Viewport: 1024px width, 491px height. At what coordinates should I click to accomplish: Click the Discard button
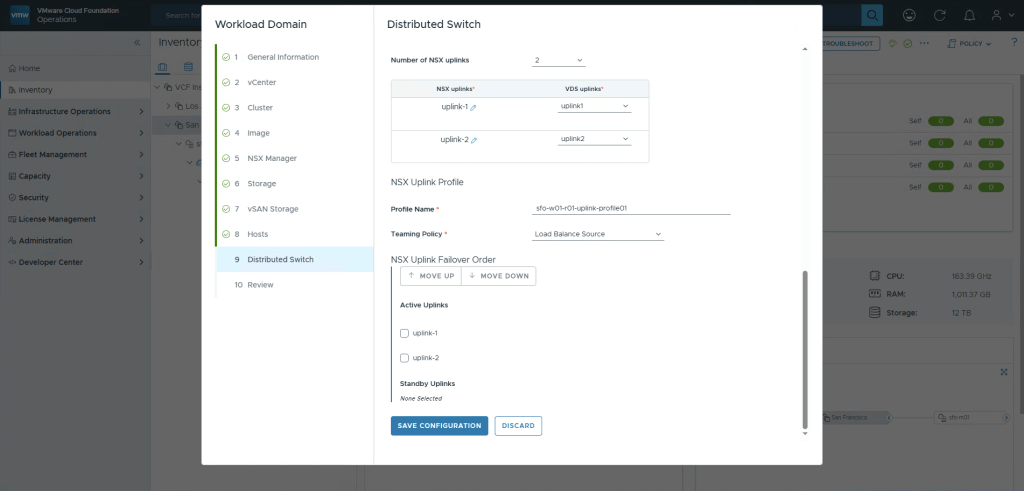[518, 426]
